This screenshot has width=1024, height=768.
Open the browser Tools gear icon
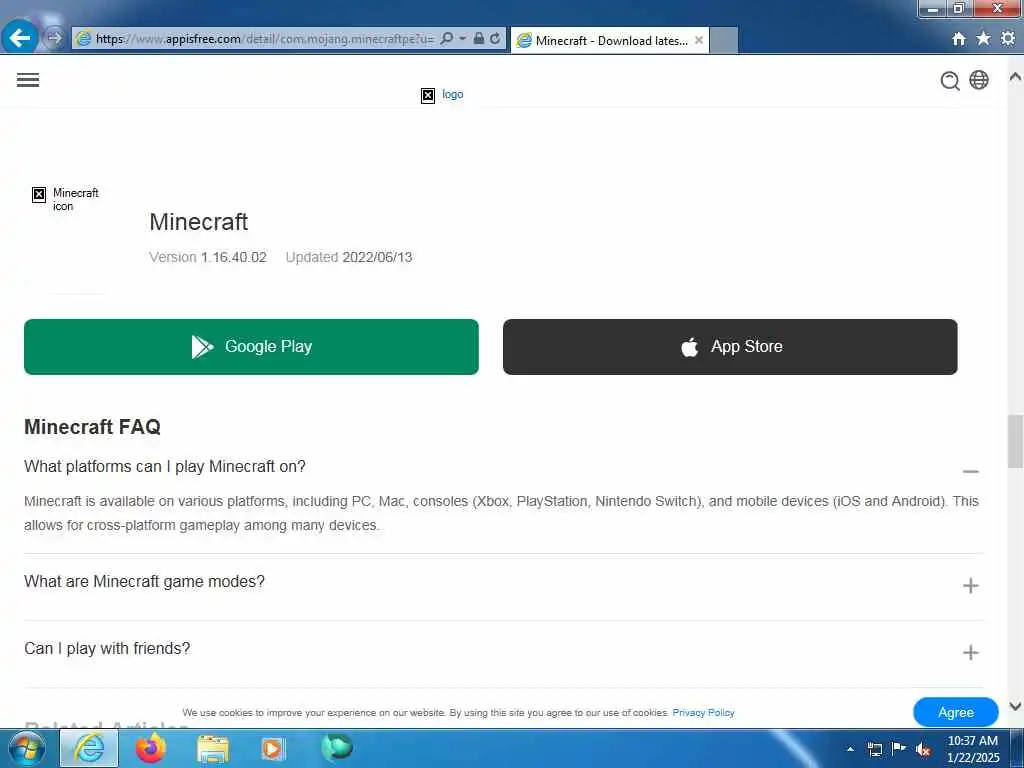1008,39
